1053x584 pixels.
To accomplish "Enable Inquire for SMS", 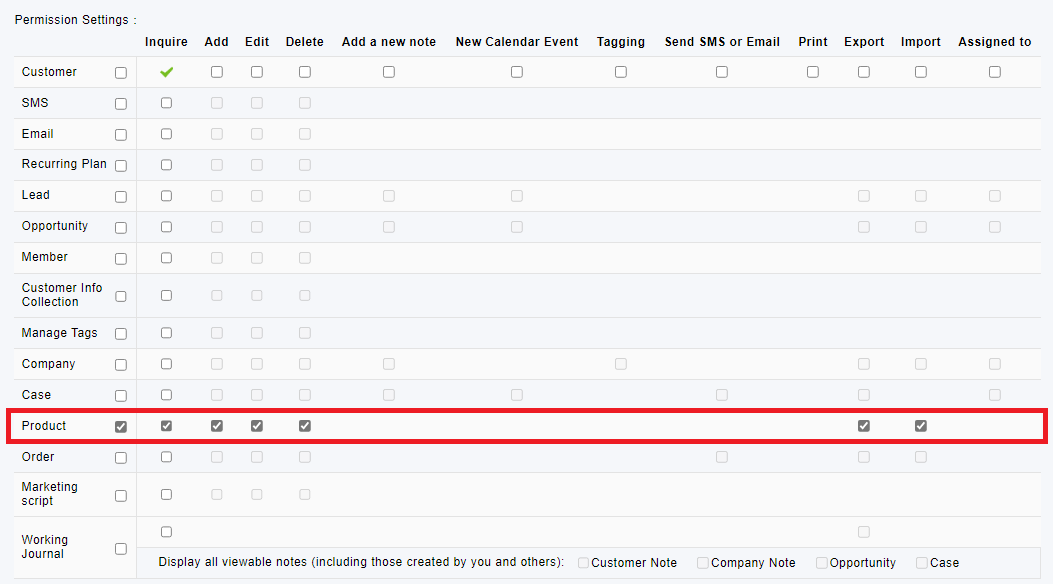I will click(x=167, y=103).
